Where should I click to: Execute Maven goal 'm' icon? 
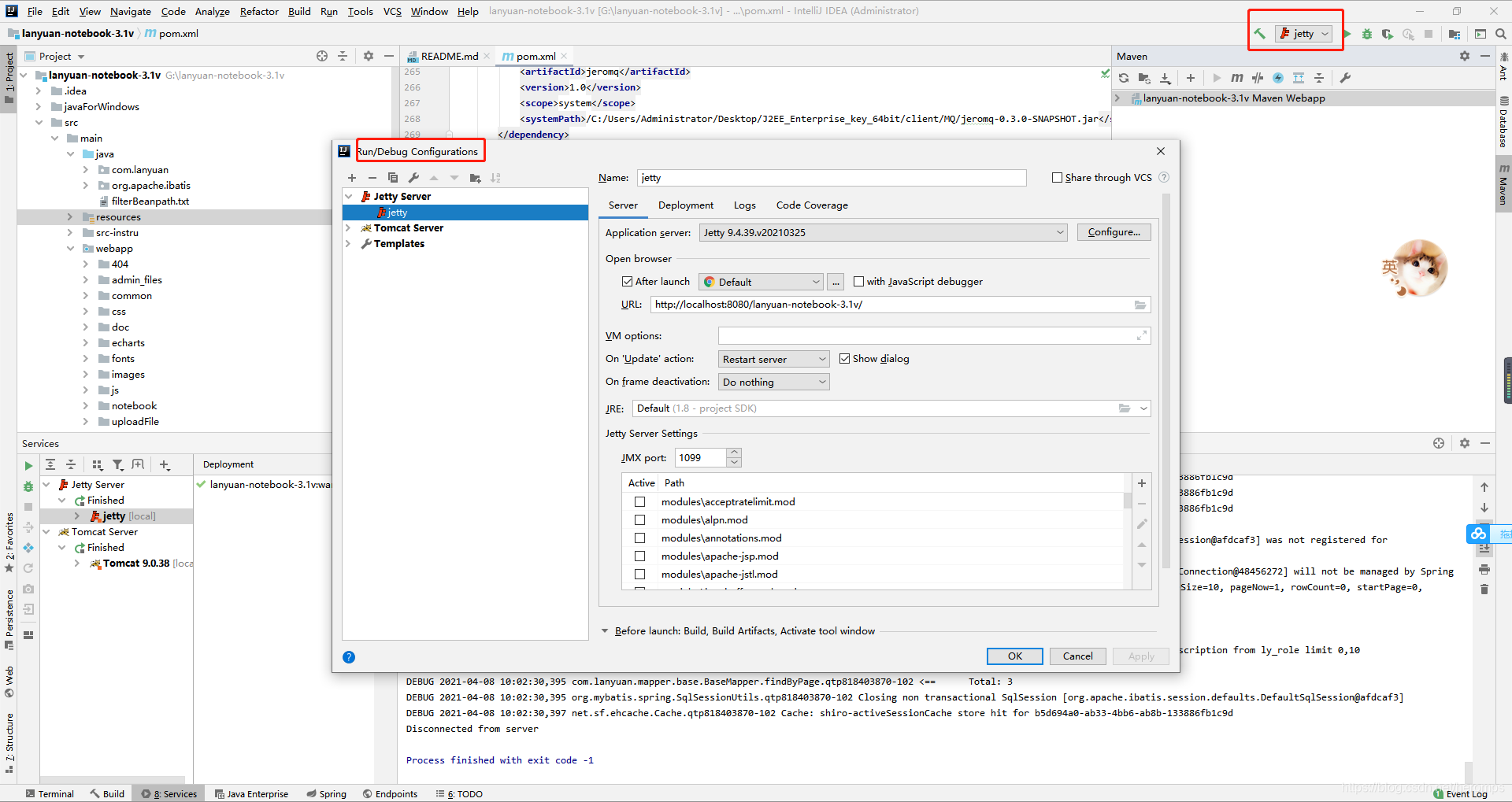click(1237, 78)
